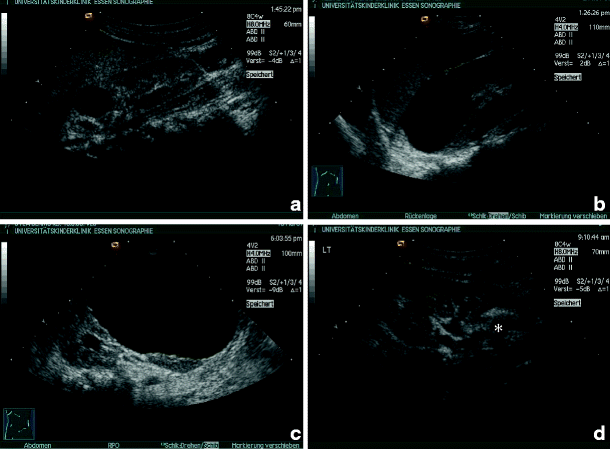Click the 99dB dynamic range value in panel a
Screen dimensions: 610x449
click(254, 53)
